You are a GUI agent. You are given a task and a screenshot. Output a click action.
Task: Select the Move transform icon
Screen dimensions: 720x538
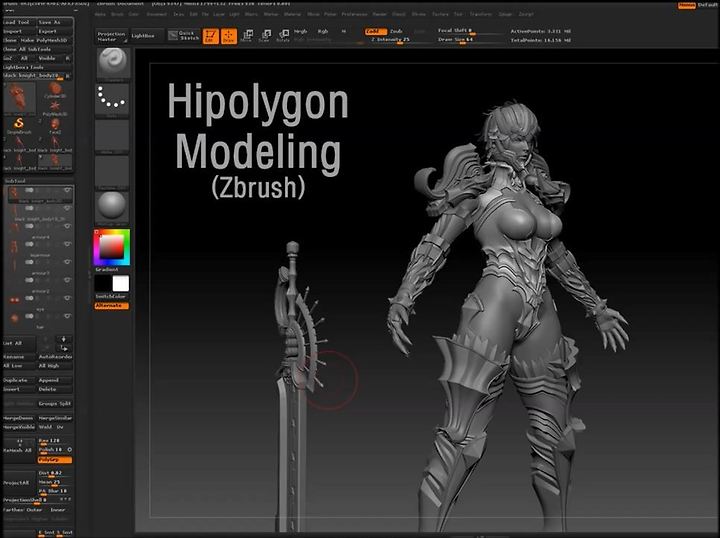pos(247,36)
